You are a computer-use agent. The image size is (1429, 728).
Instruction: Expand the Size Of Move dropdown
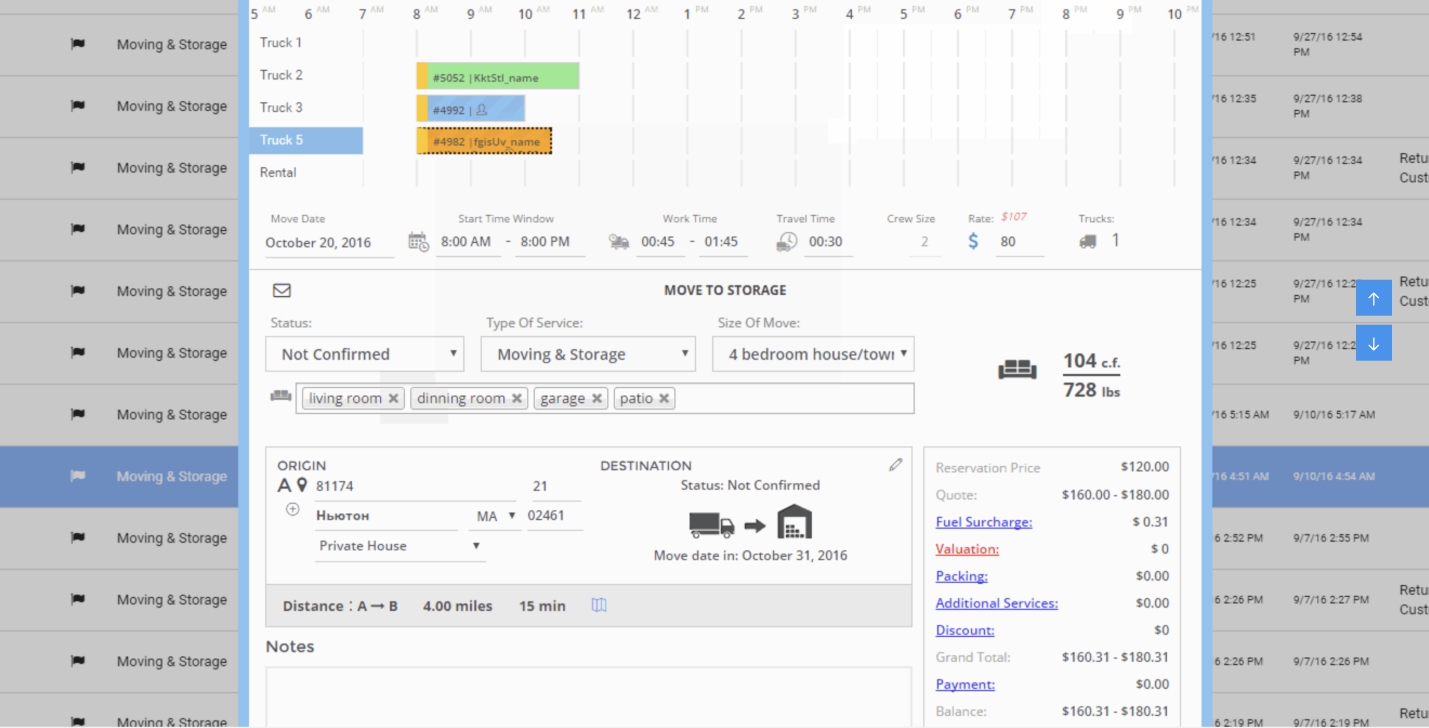813,354
